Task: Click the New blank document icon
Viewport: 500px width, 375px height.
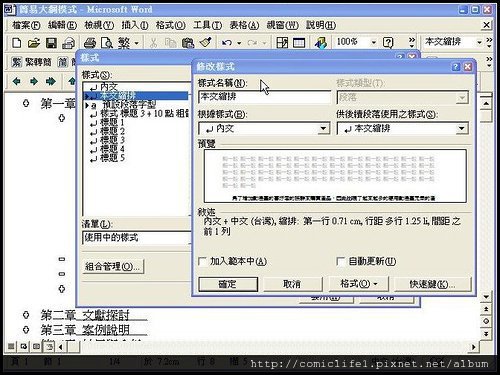Action: (x=17, y=43)
